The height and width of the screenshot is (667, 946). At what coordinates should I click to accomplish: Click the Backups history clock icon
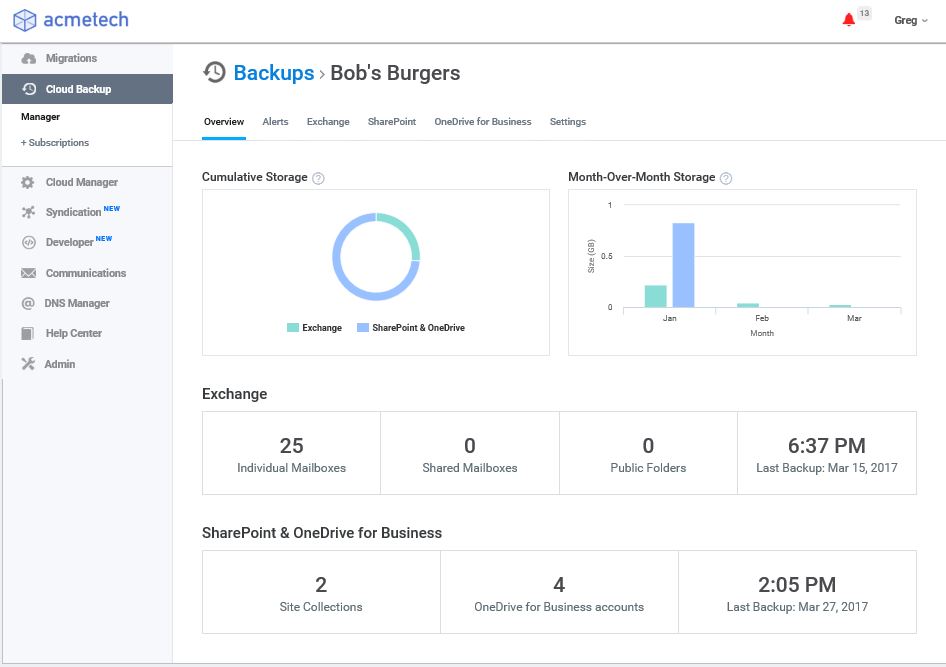[x=214, y=72]
